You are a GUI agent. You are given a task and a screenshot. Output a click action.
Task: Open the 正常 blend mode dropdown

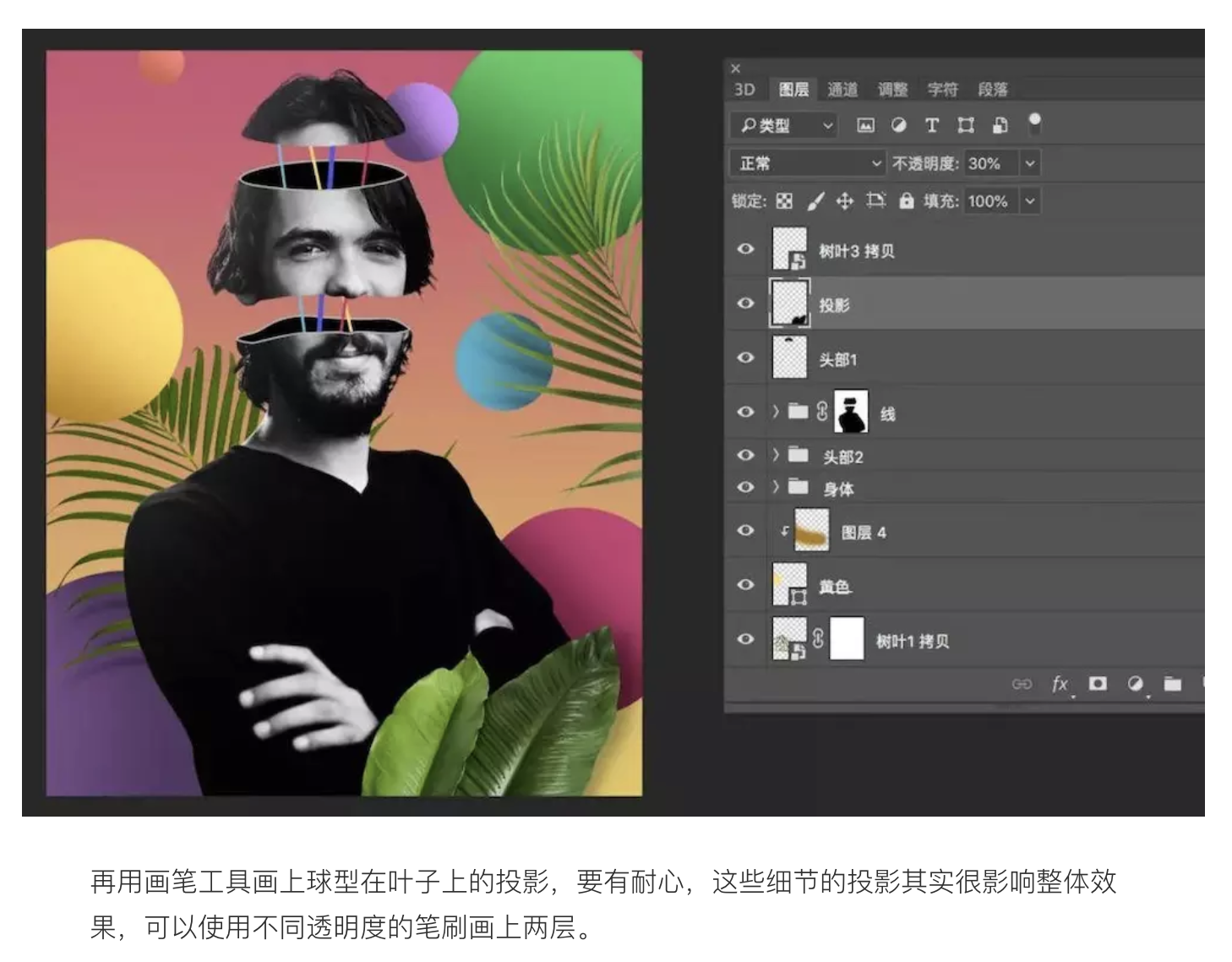pyautogui.click(x=807, y=163)
